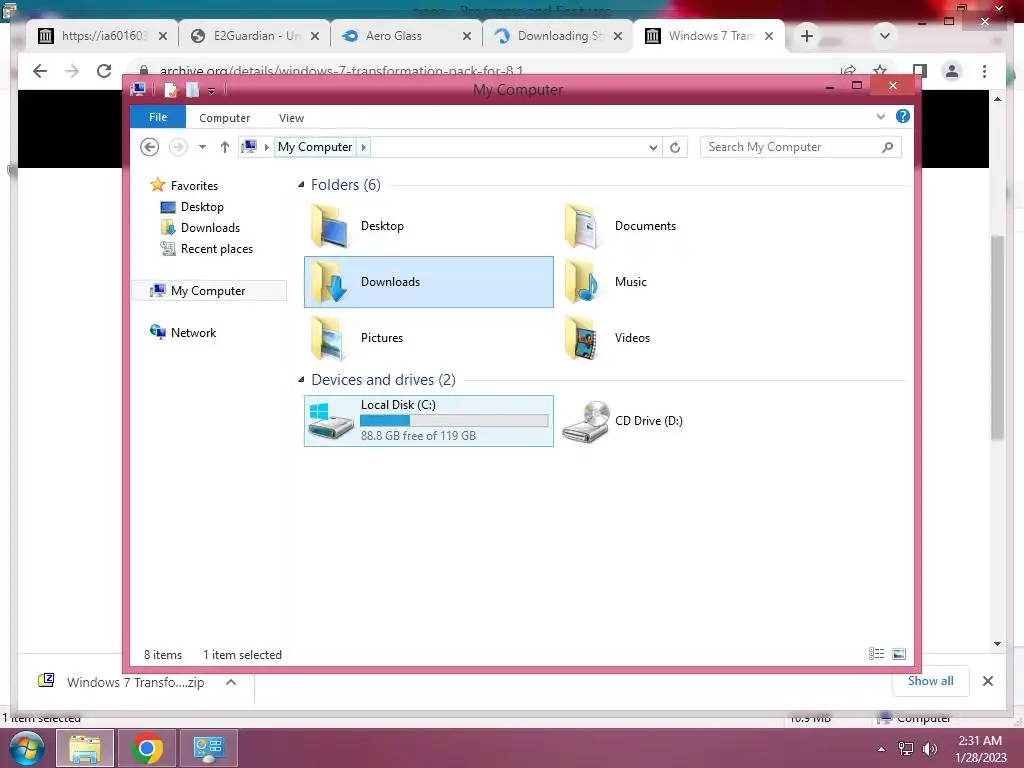Viewport: 1024px width, 768px height.
Task: Switch to Windows 7 Transformation Chrome tab
Action: pos(710,36)
